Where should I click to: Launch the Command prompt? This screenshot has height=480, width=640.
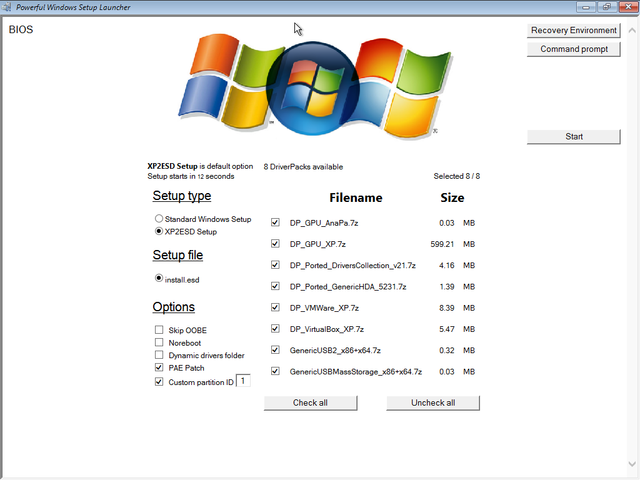click(574, 49)
